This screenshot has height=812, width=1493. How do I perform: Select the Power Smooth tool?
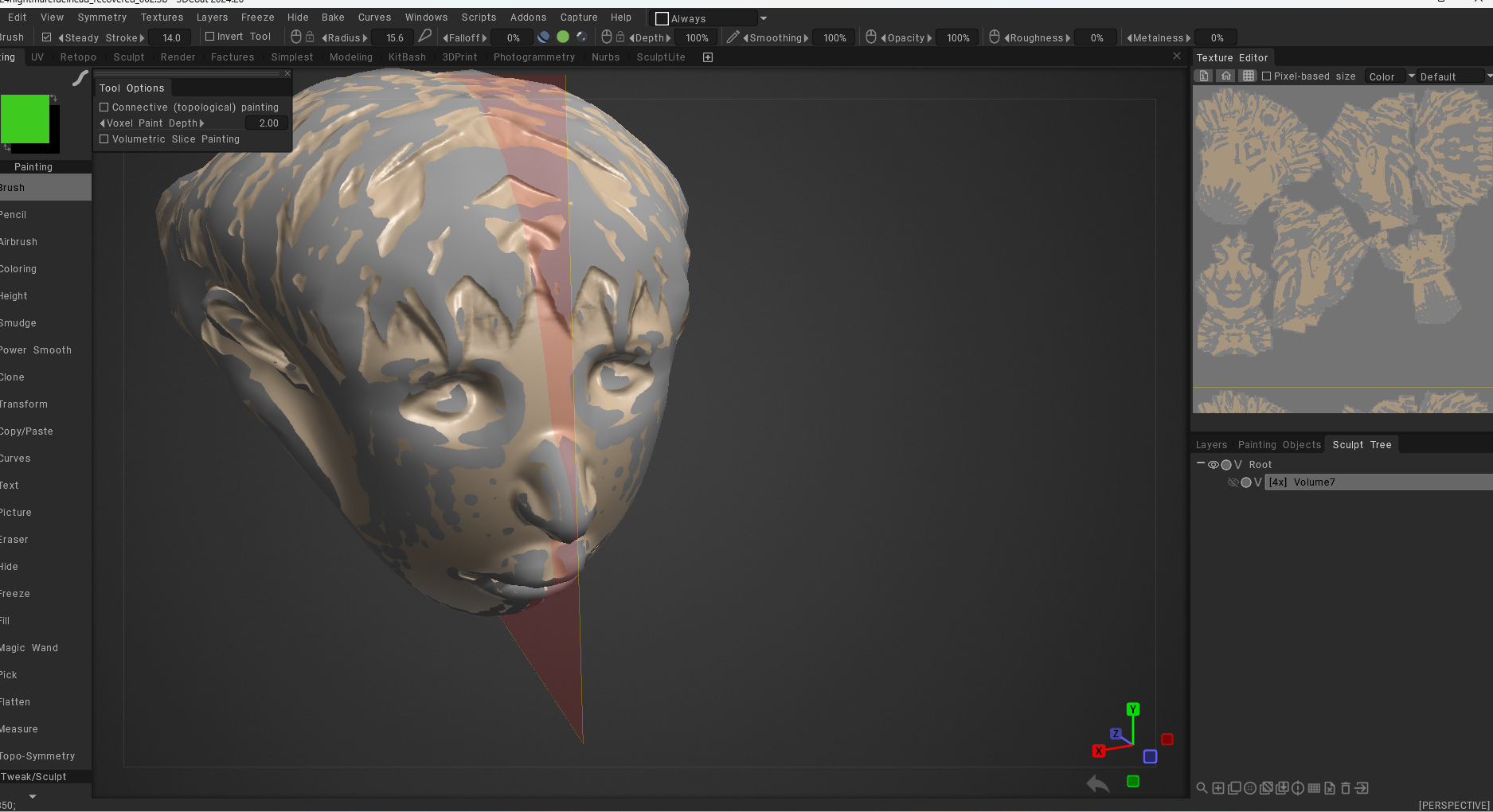(x=36, y=350)
